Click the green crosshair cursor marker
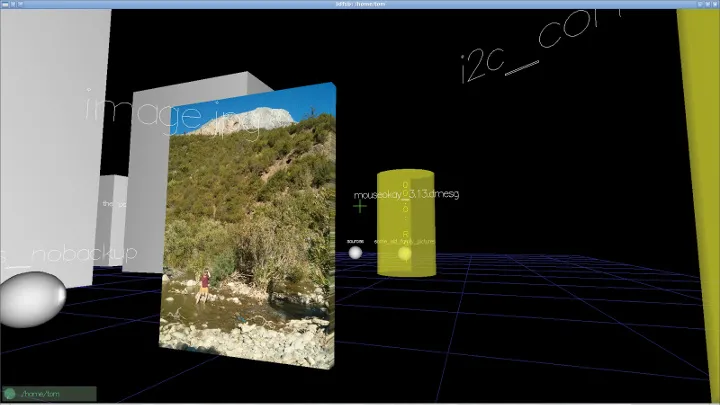The height and width of the screenshot is (405, 720). pyautogui.click(x=360, y=207)
